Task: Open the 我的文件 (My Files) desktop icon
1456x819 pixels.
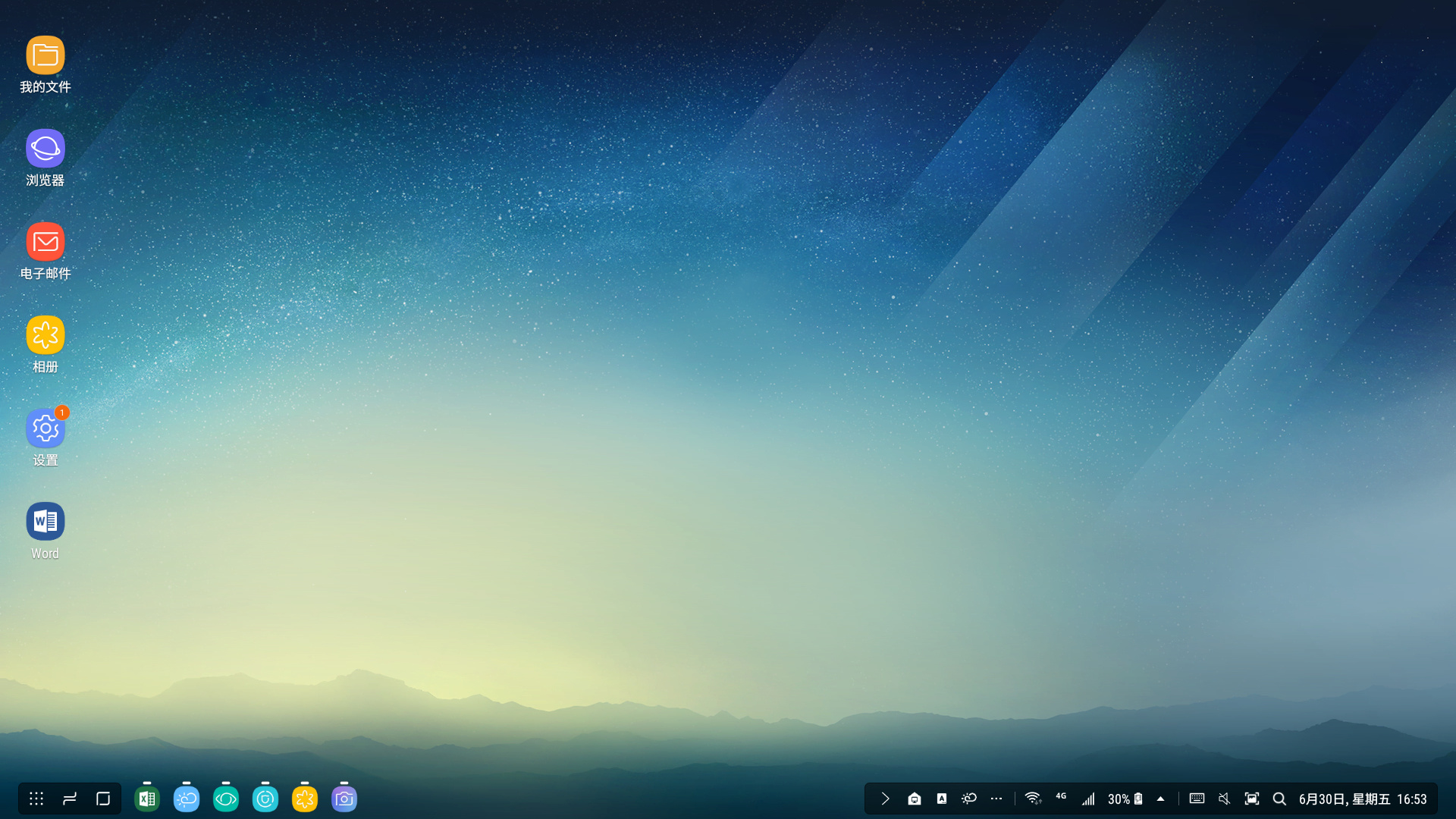Action: pos(45,56)
